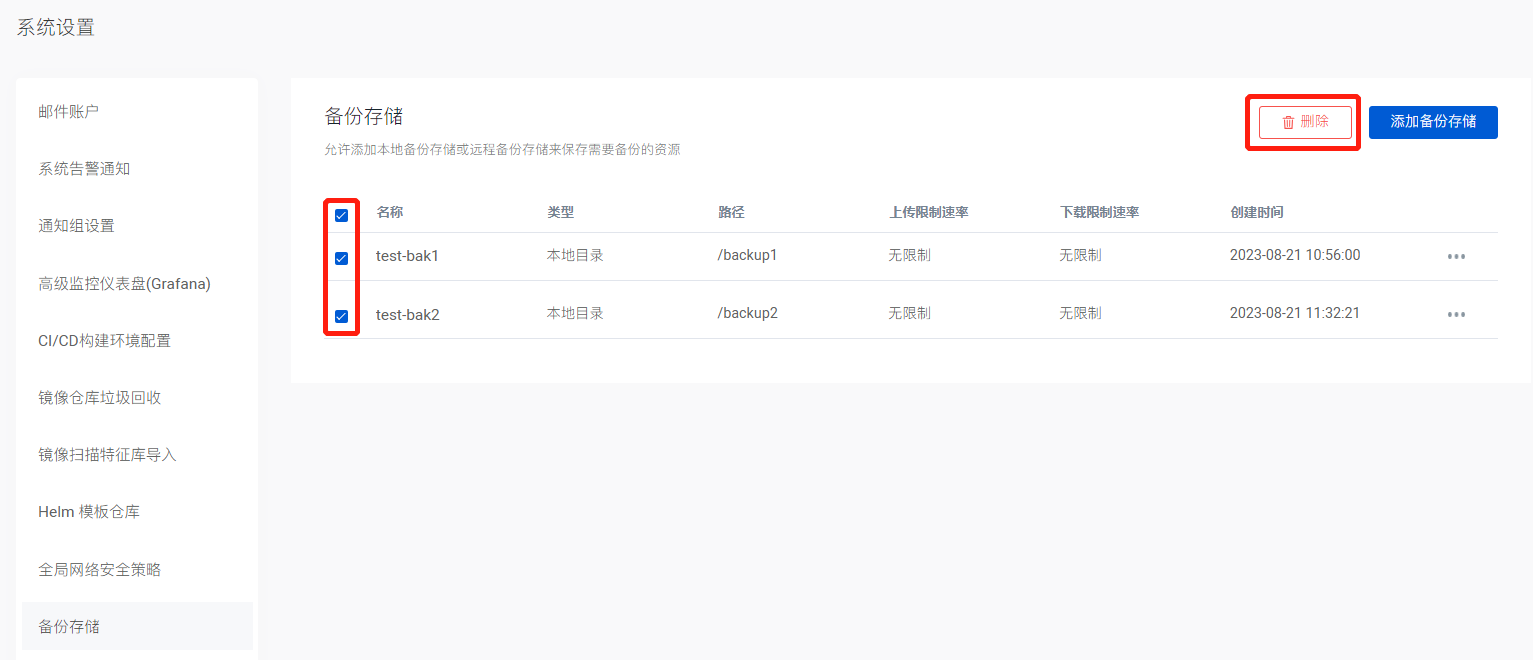This screenshot has width=1533, height=660.
Task: Click the 创建时间 column header
Action: pos(1256,212)
